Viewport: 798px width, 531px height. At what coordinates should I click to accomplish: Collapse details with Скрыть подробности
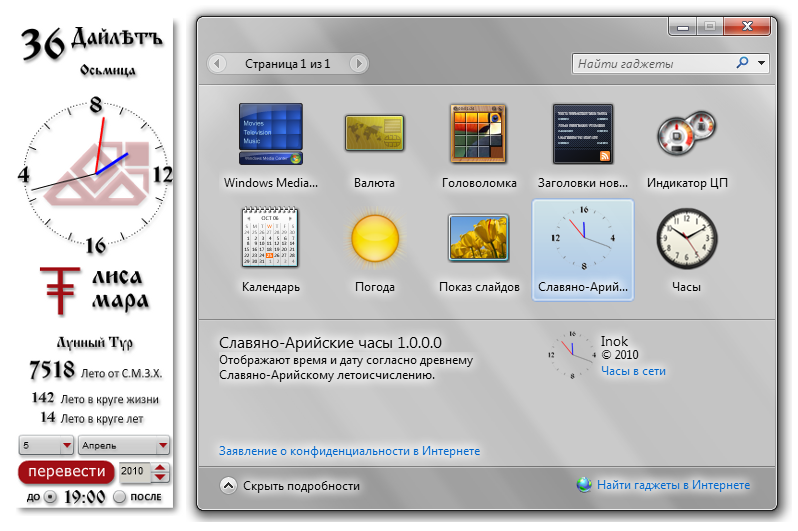[290, 486]
